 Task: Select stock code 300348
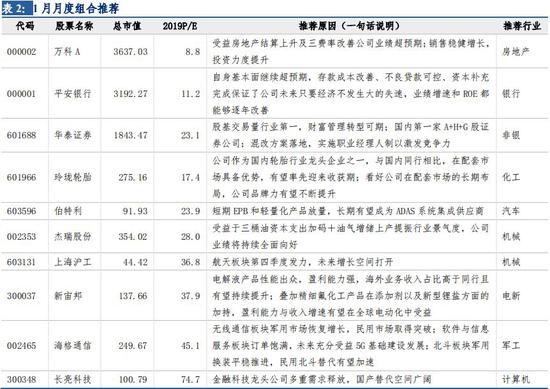point(21,379)
